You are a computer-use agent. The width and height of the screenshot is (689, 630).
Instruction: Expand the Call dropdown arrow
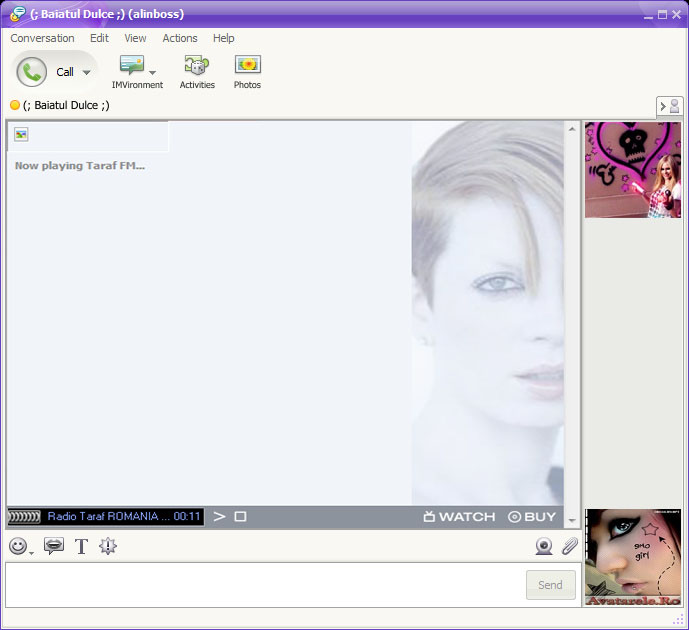(87, 72)
